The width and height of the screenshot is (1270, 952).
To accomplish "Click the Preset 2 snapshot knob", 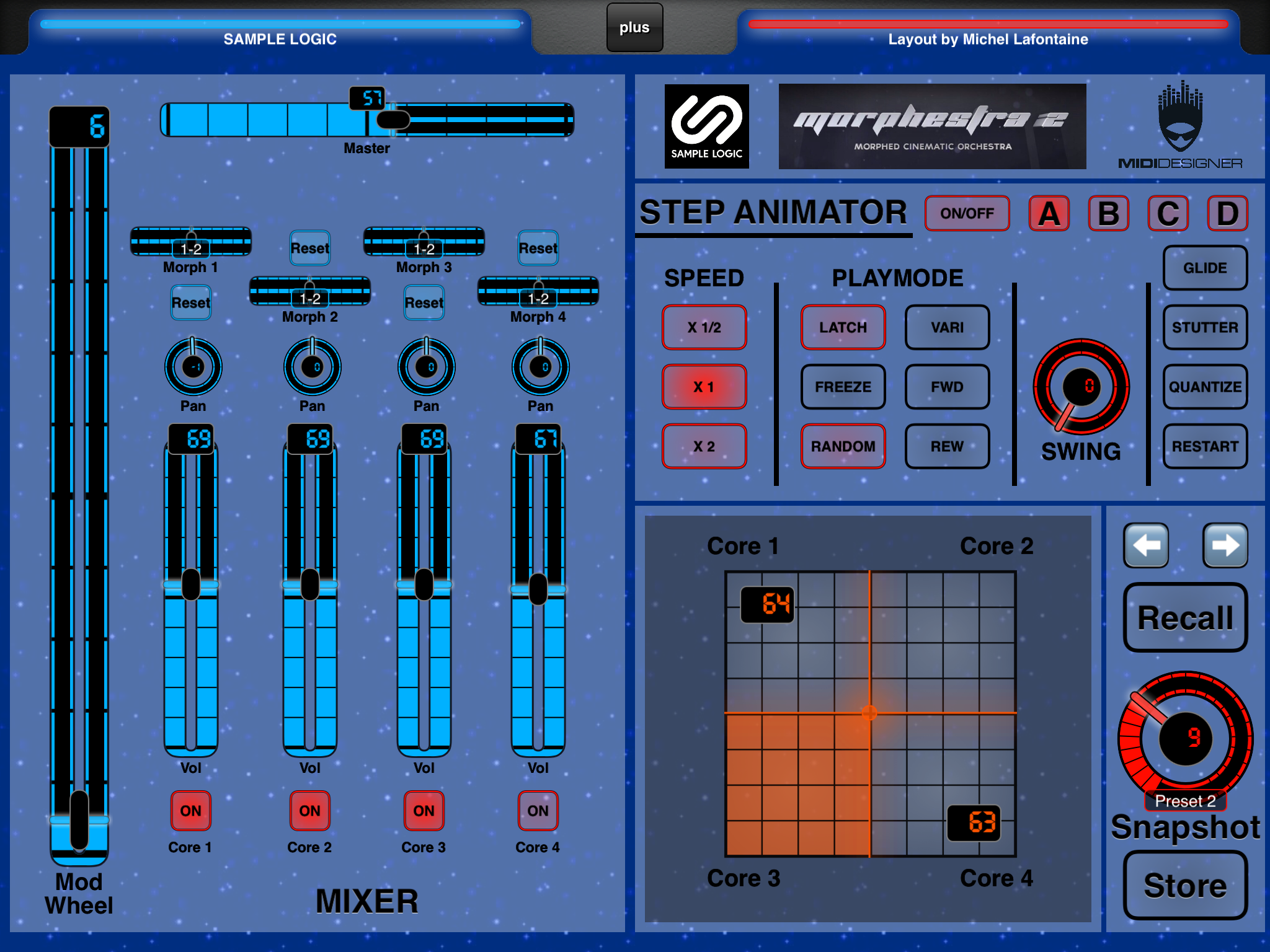I will coord(1185,739).
